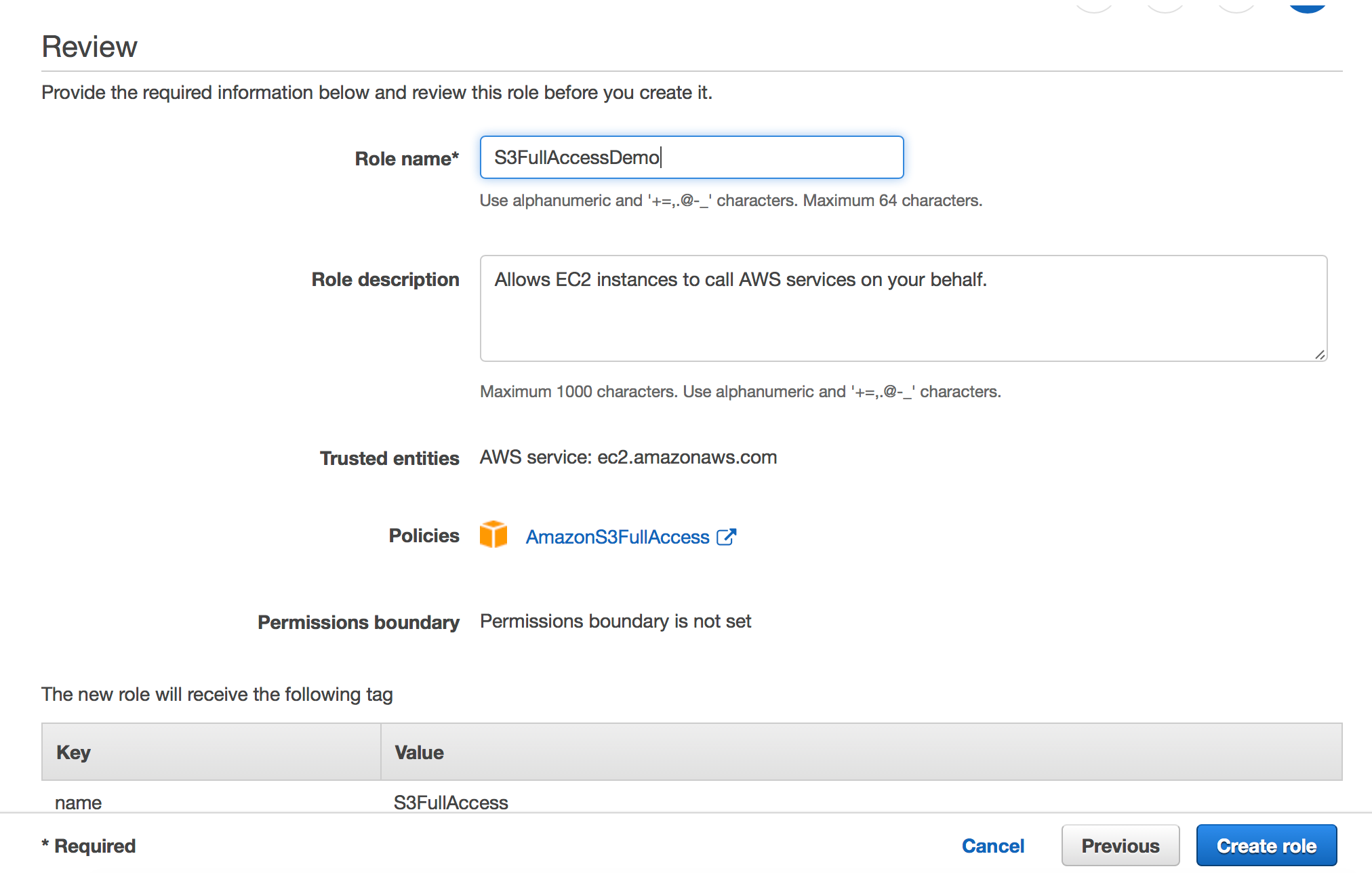
Task: Click Cancel to abandon role creation
Action: pyautogui.click(x=992, y=845)
